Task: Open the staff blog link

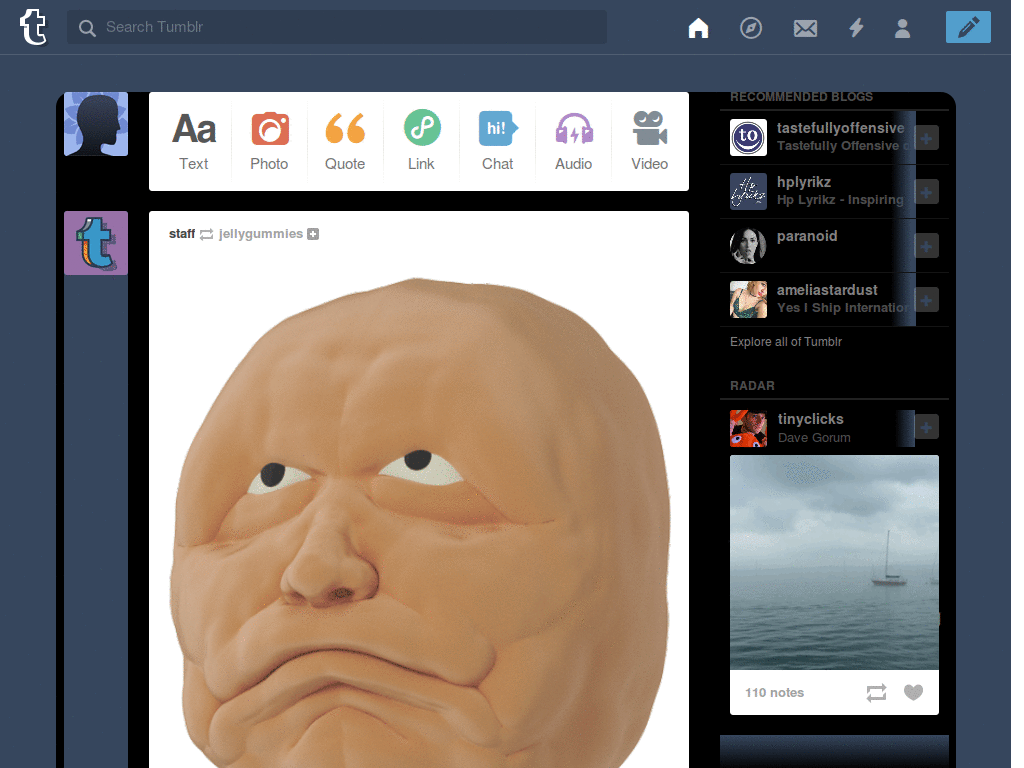Action: coord(182,234)
